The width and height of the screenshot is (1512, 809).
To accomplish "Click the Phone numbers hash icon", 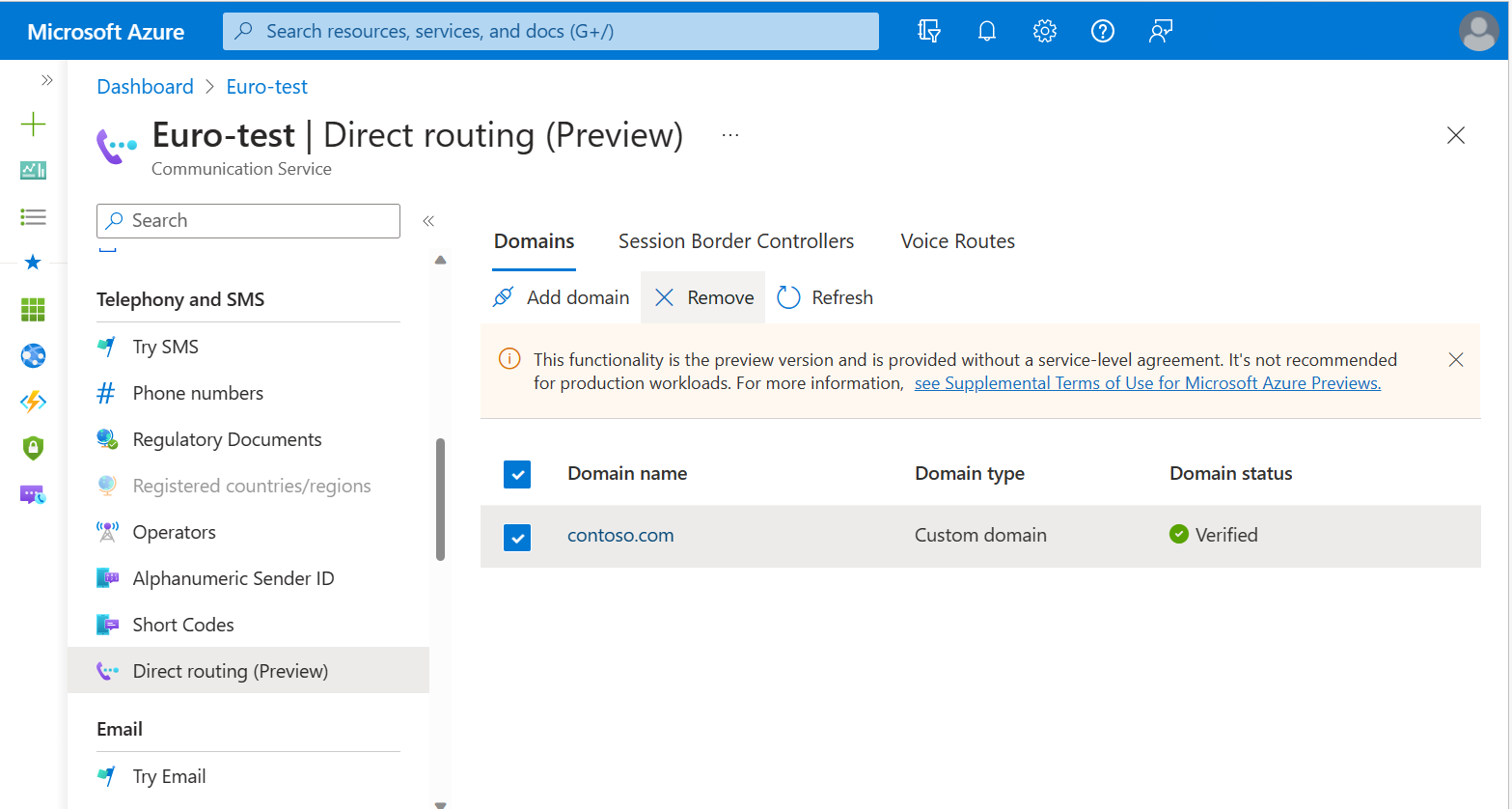I will [x=107, y=393].
